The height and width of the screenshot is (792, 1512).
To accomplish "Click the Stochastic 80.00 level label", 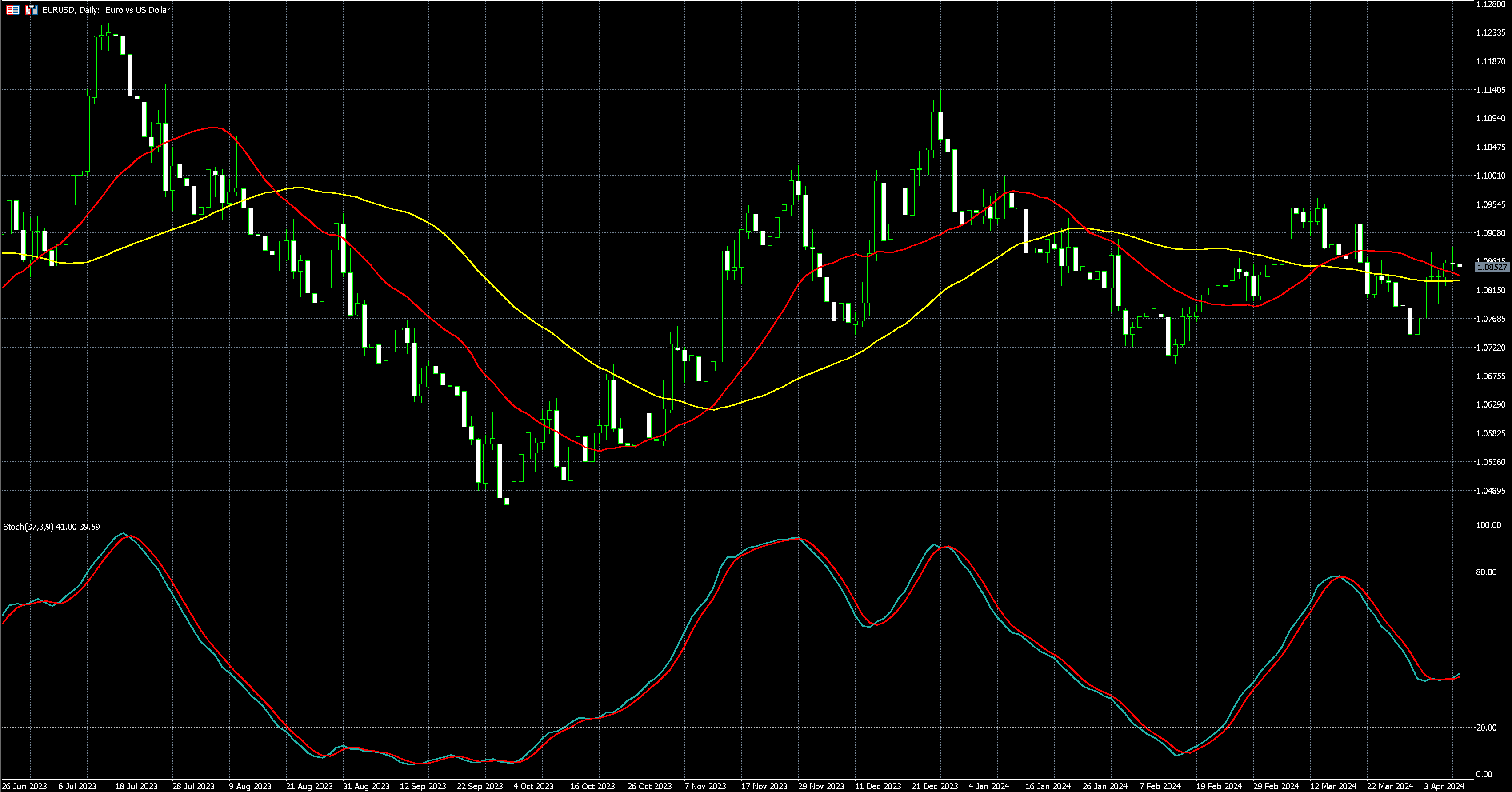I will (x=1486, y=572).
